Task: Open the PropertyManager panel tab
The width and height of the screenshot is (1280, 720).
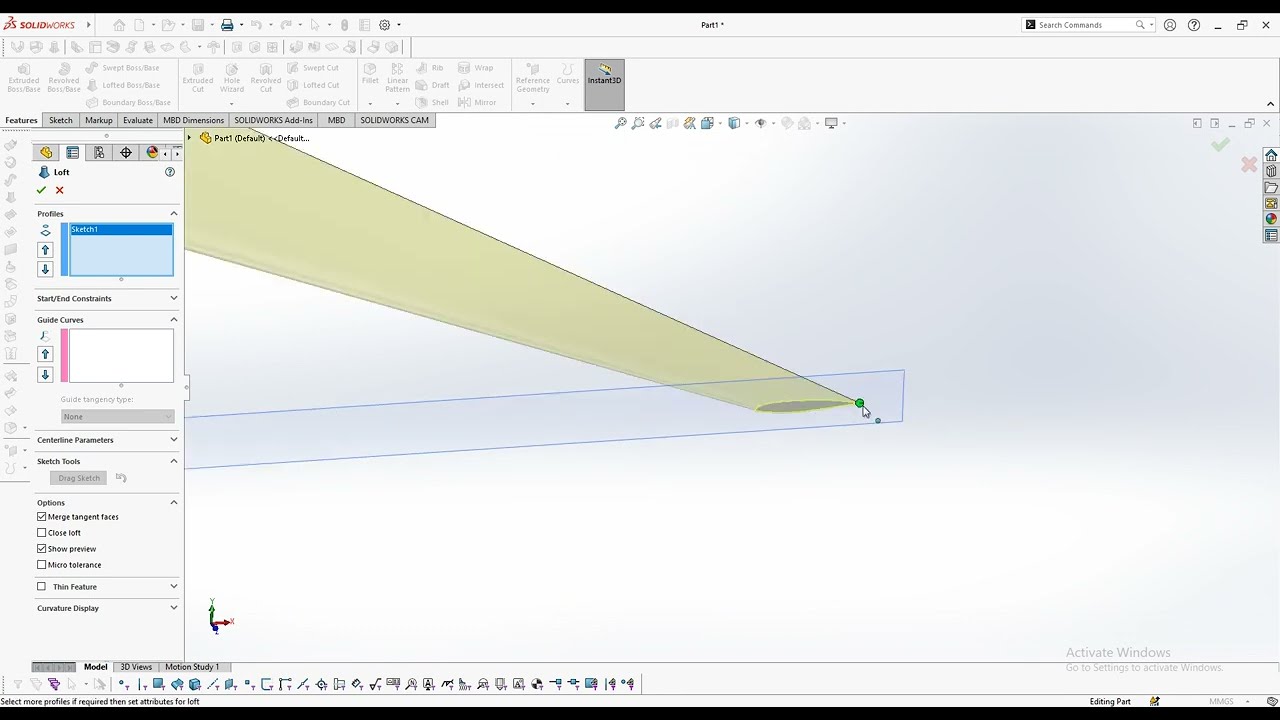Action: click(73, 153)
